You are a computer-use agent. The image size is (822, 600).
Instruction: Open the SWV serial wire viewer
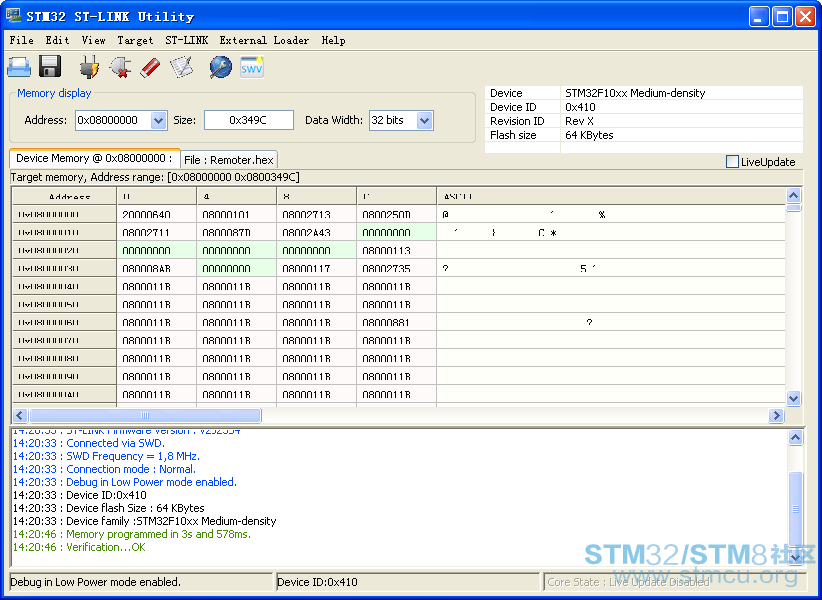[x=252, y=67]
